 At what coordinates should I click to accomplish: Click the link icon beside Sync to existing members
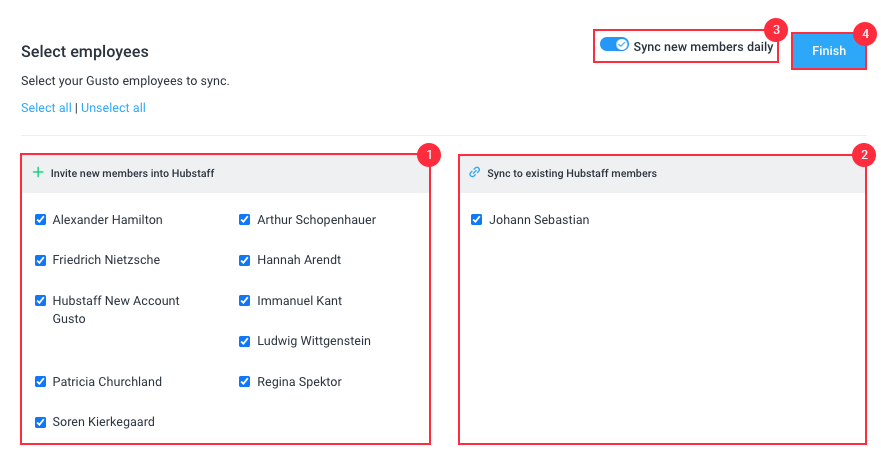coord(475,172)
